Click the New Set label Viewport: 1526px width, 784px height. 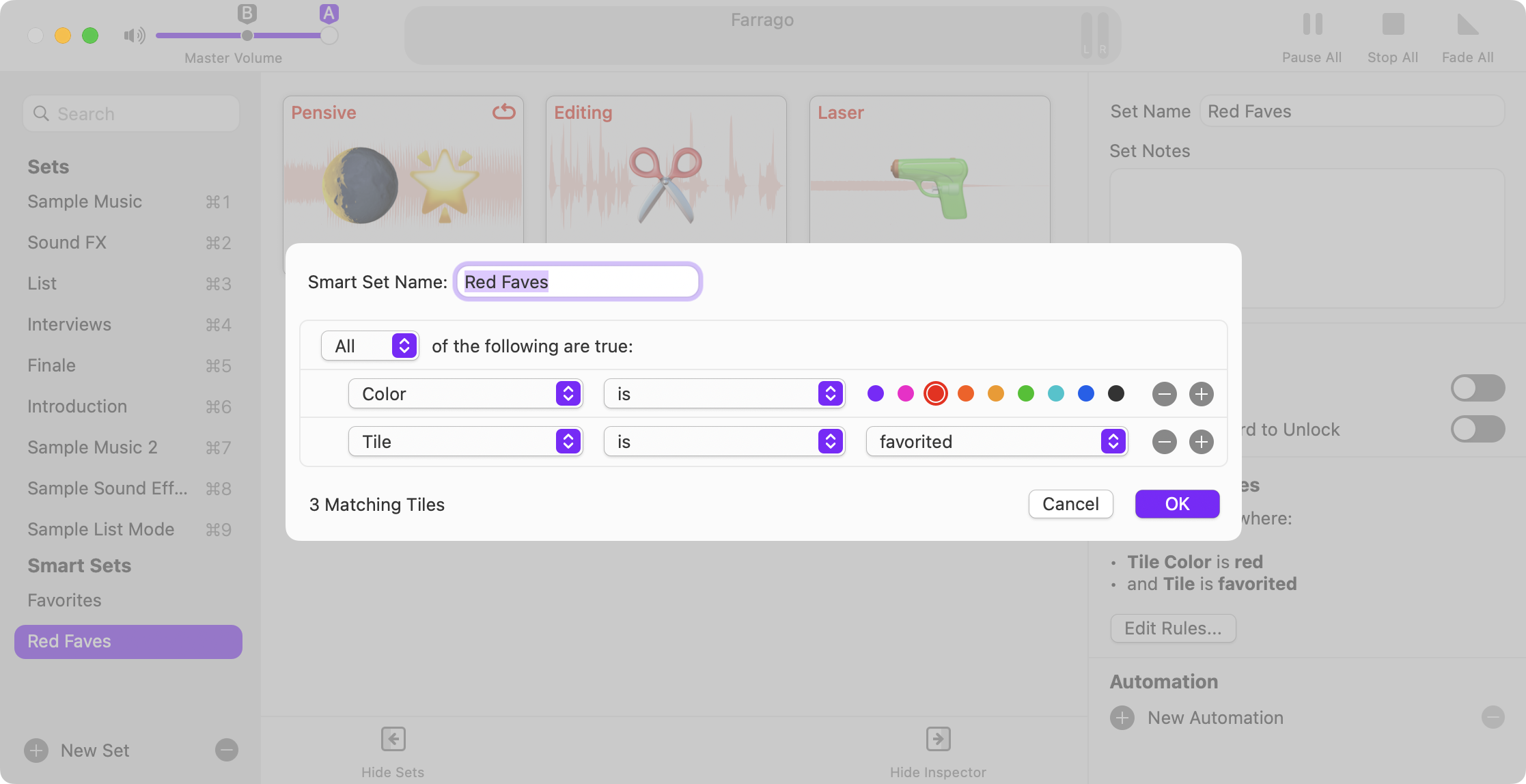95,751
